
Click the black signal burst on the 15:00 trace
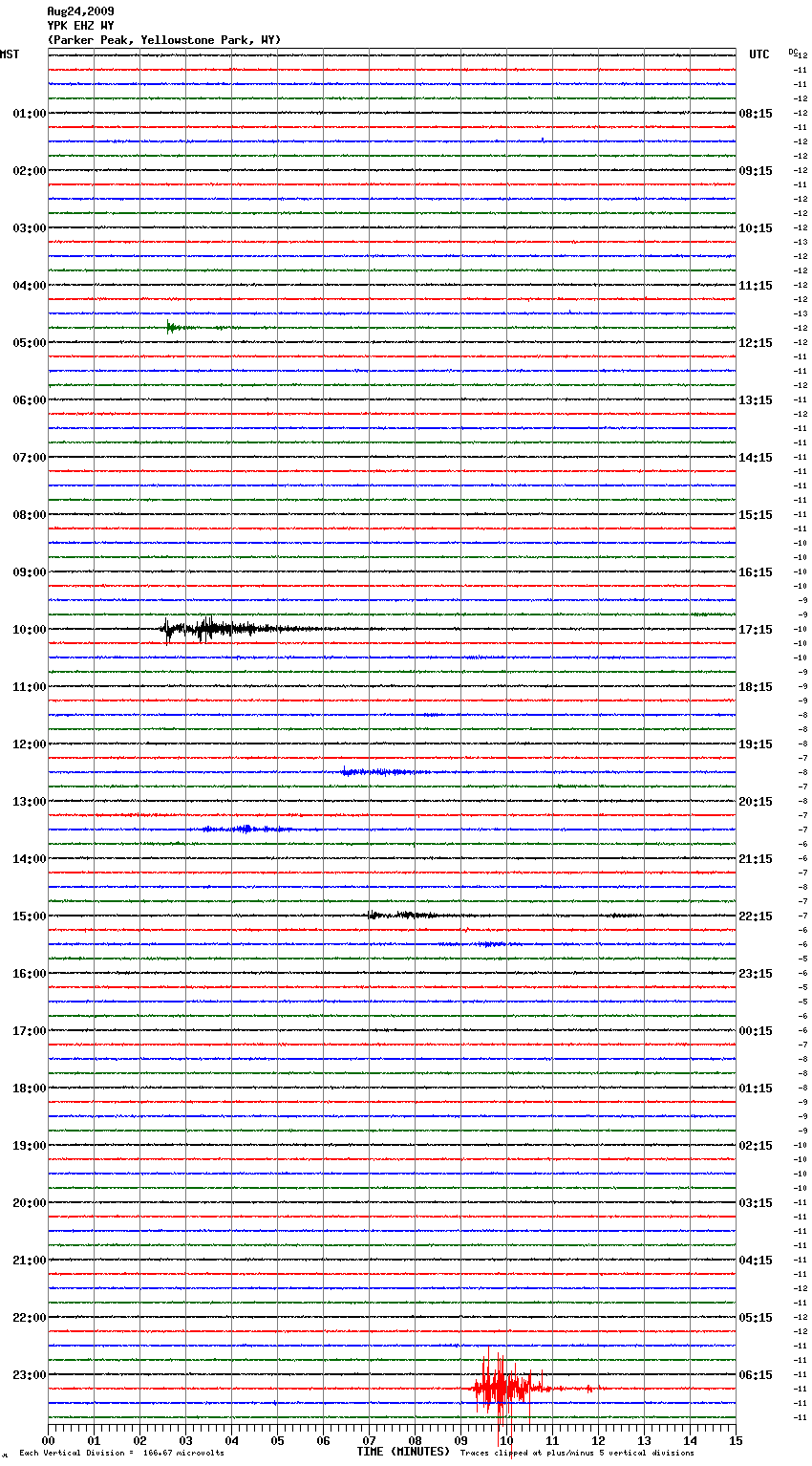tap(406, 916)
